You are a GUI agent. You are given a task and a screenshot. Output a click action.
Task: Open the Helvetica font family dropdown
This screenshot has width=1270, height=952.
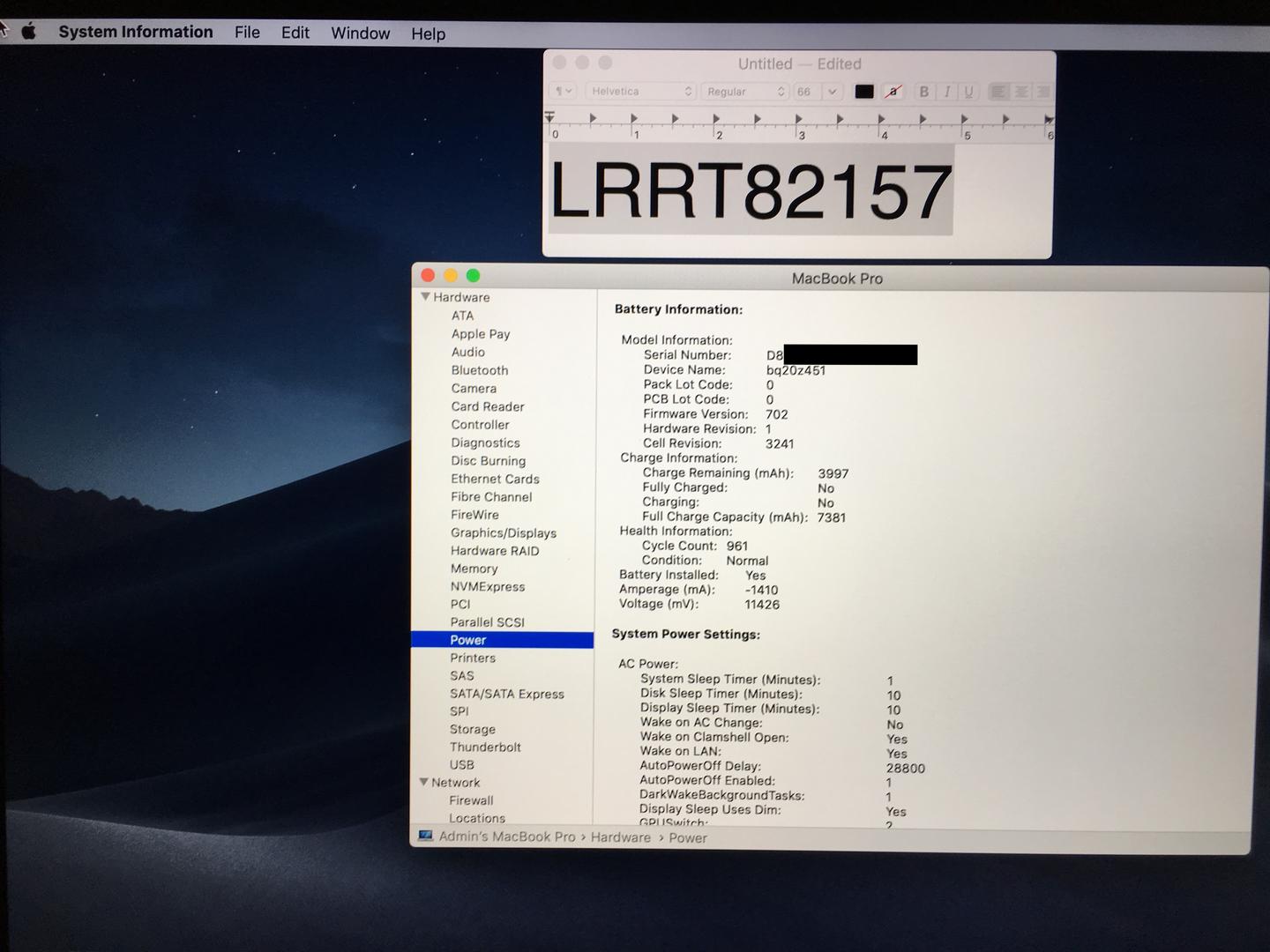click(x=641, y=91)
